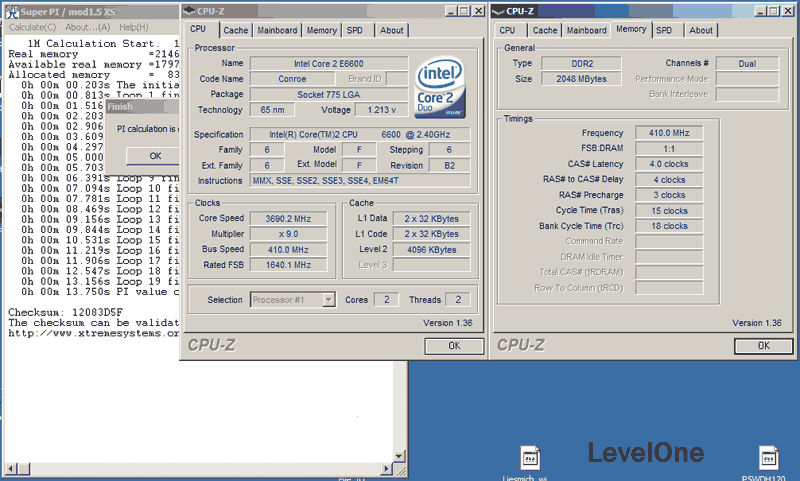The image size is (800, 481).
Task: Click the Channels # value Dual
Action: (747, 64)
